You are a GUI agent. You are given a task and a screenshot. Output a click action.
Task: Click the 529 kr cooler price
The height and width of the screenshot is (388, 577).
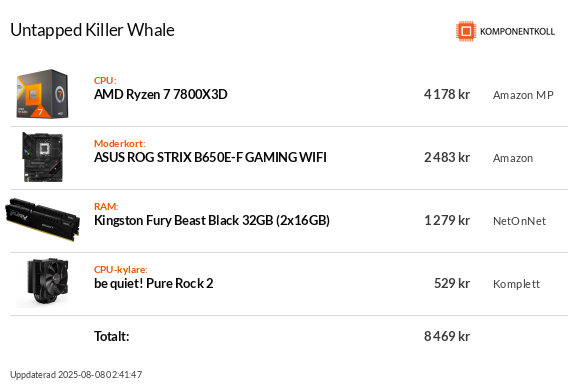(452, 283)
